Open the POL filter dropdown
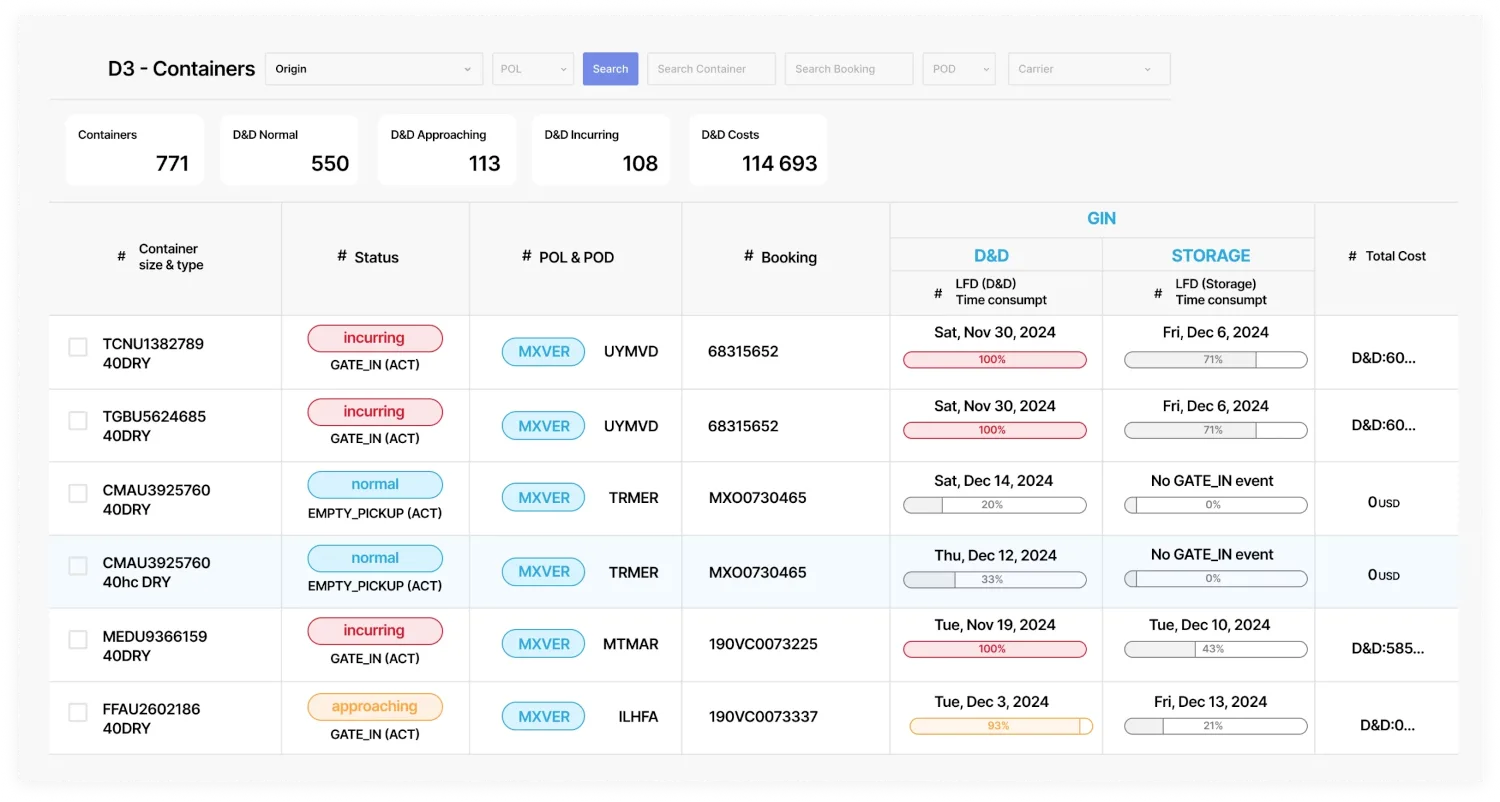This screenshot has height=802, width=1500. [x=533, y=69]
